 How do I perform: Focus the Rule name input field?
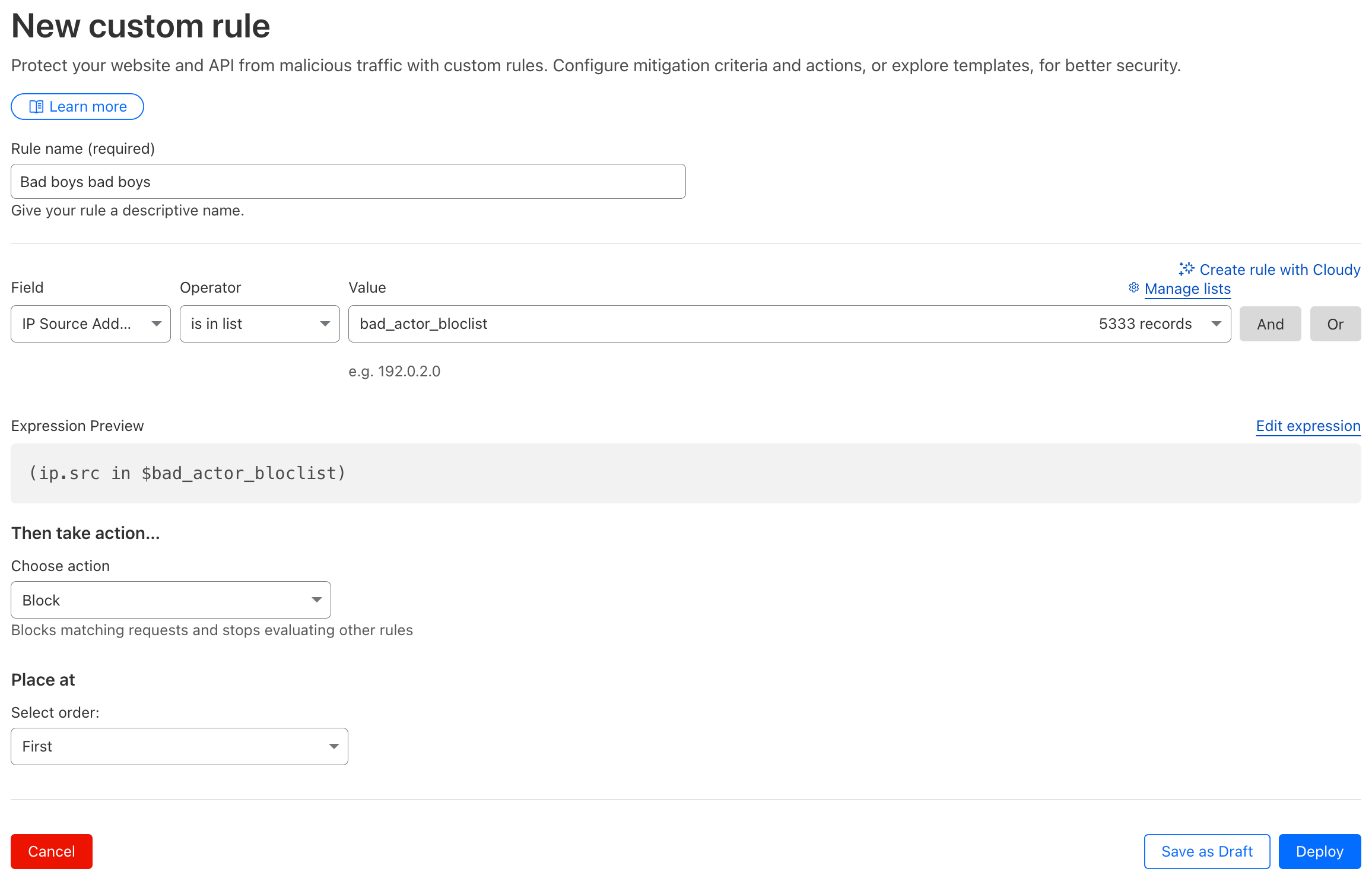coord(348,182)
